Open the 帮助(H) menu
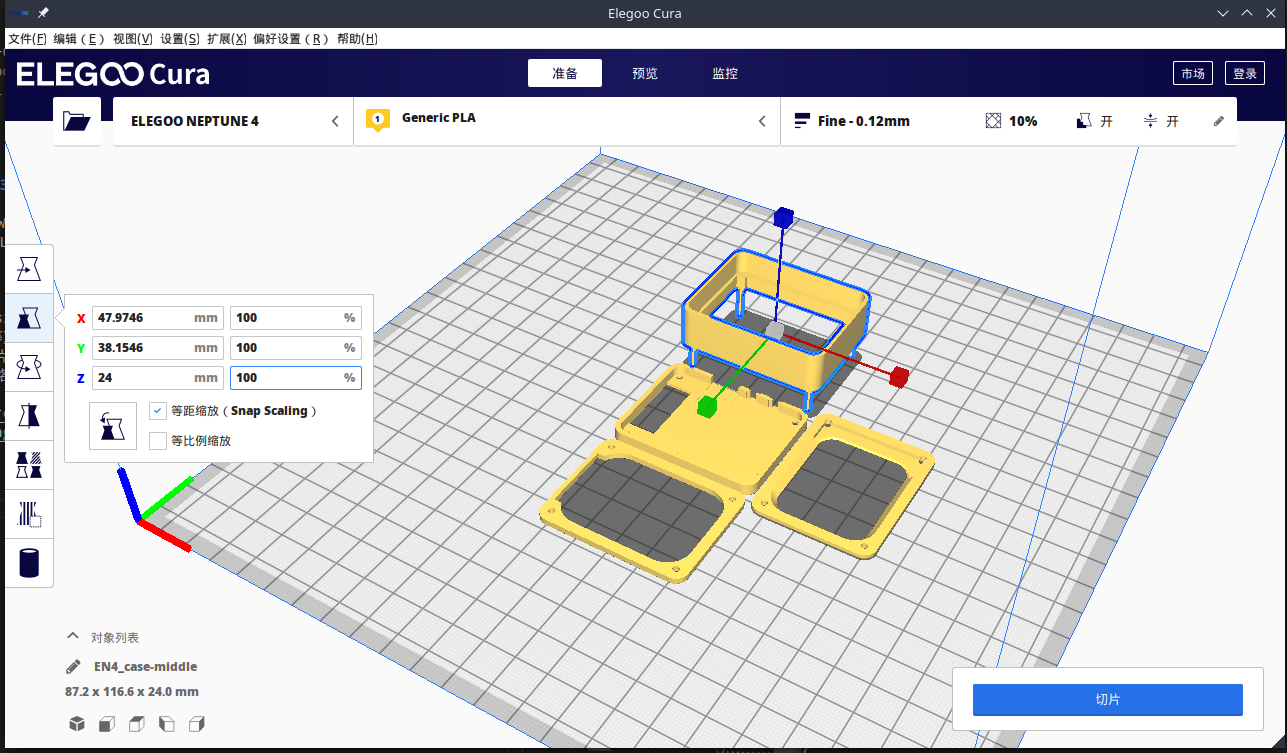This screenshot has width=1287, height=753. coord(357,39)
